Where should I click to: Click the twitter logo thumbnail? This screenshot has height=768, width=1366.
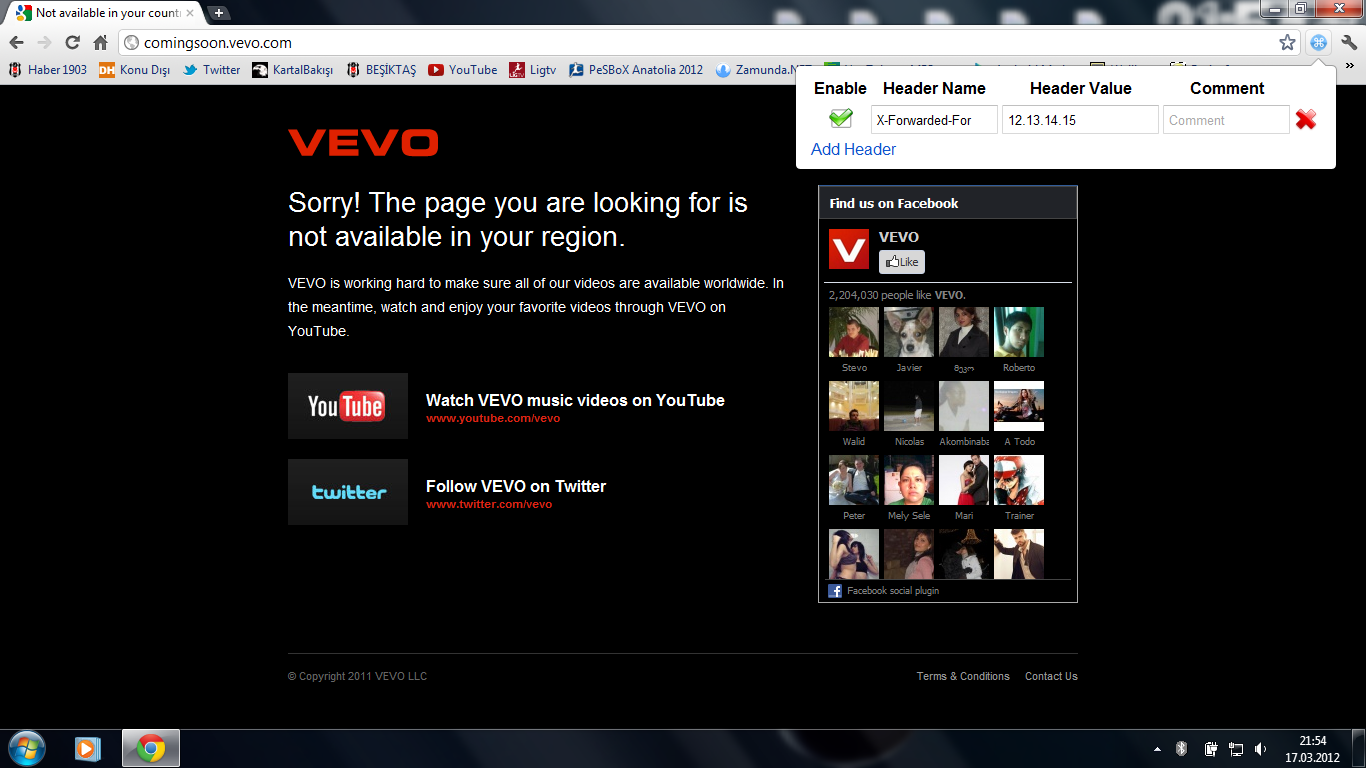click(348, 492)
